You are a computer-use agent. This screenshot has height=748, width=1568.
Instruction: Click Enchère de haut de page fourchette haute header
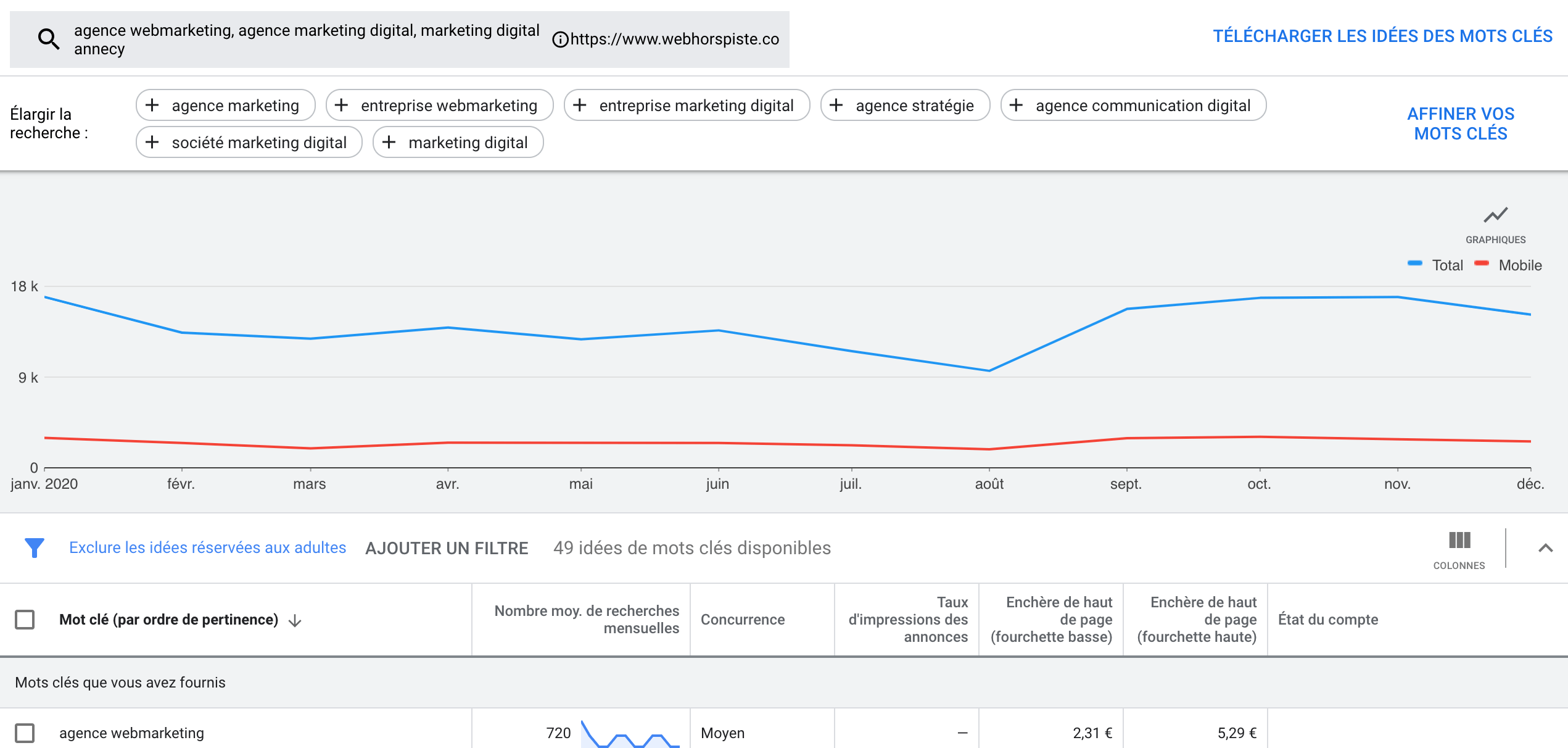click(x=1197, y=620)
